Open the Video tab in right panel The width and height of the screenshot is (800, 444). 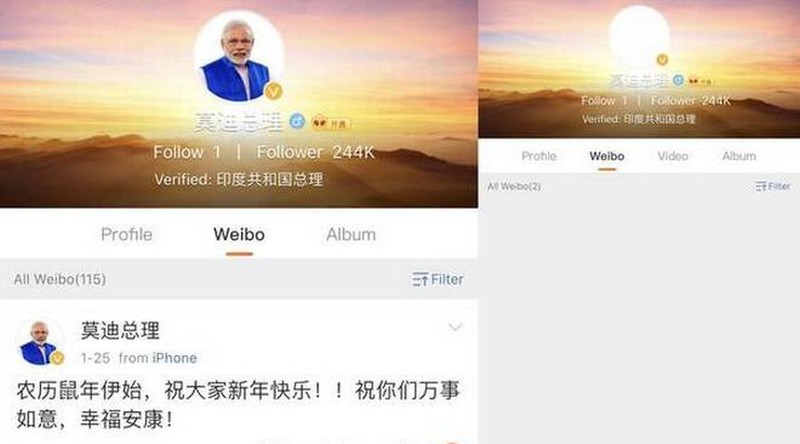[x=672, y=156]
